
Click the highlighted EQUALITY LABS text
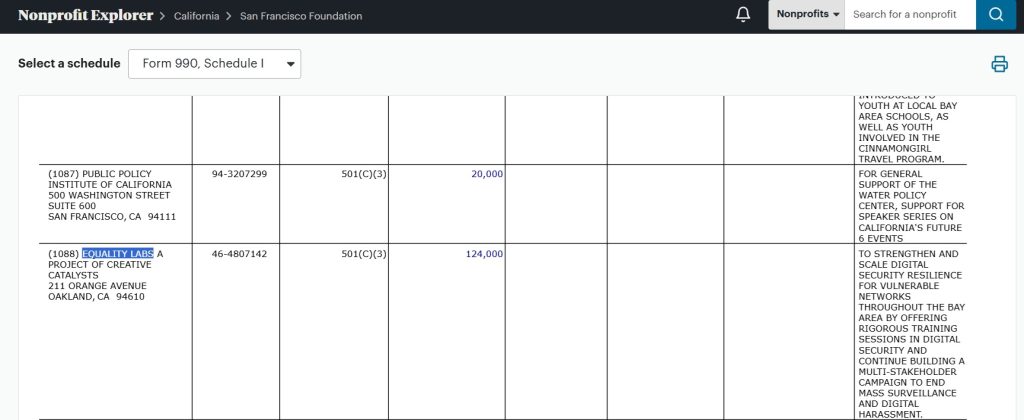tap(118, 254)
